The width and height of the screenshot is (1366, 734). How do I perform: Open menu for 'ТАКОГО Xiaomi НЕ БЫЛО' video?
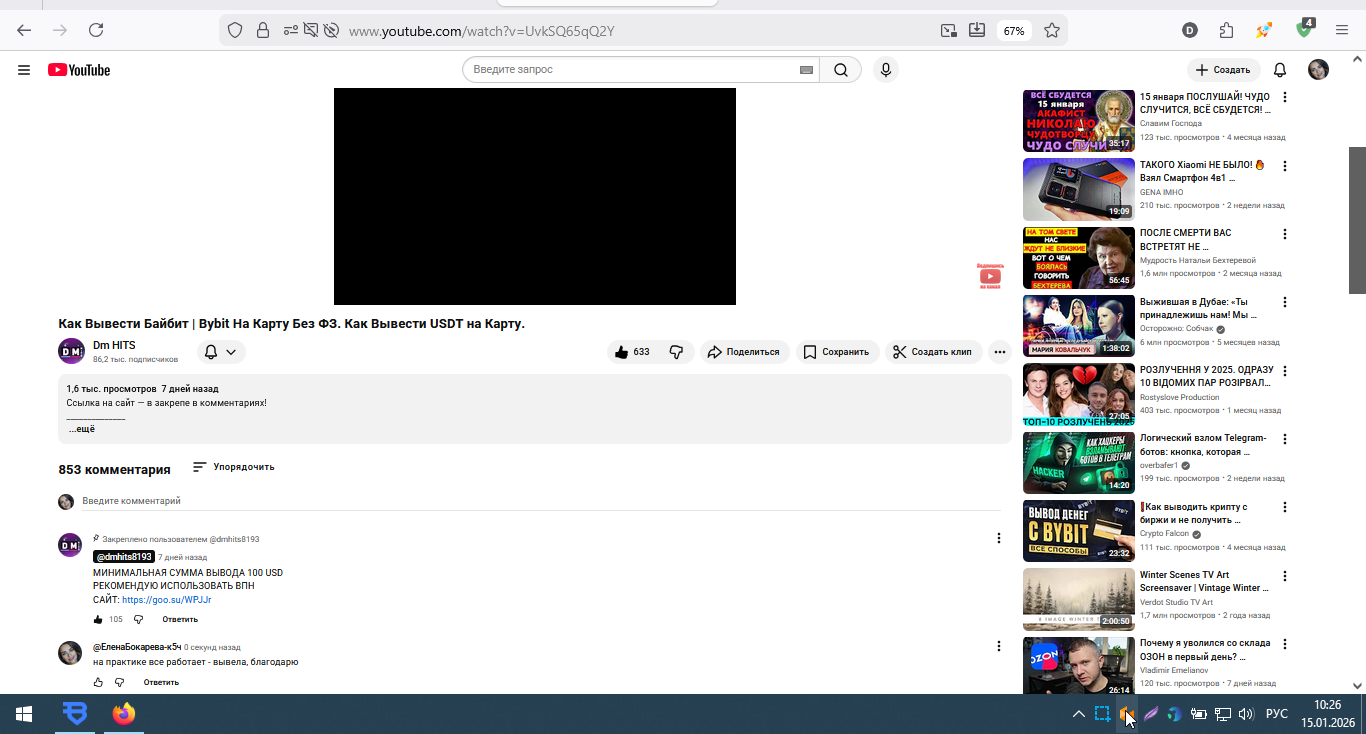pyautogui.click(x=1285, y=166)
